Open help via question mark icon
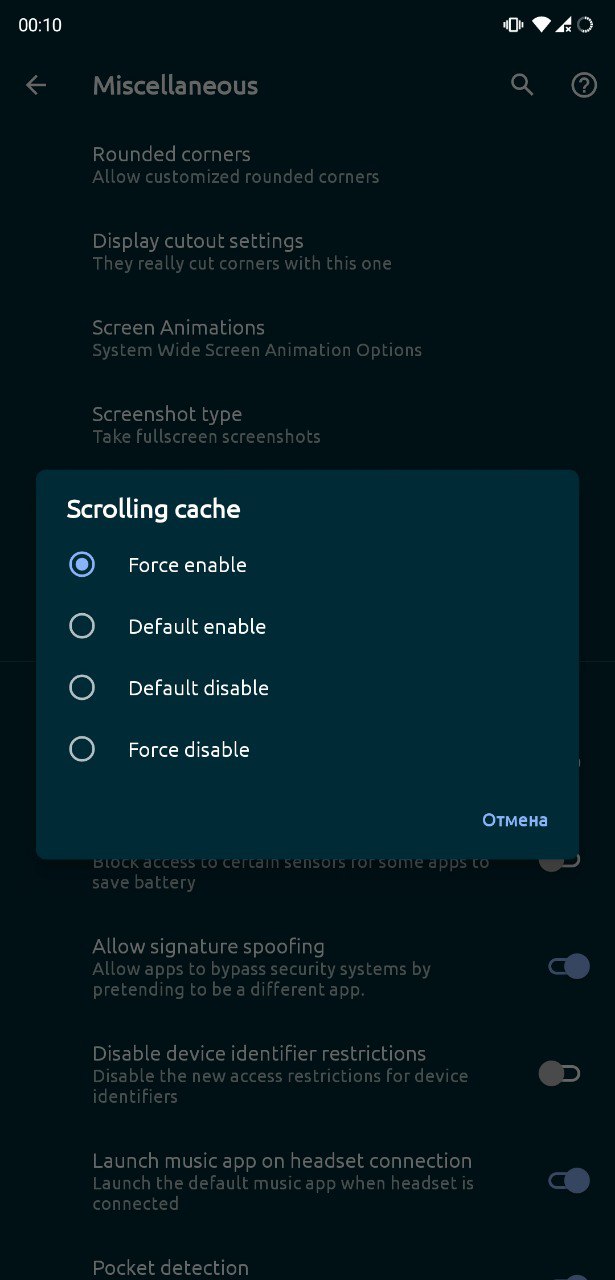 coord(584,85)
